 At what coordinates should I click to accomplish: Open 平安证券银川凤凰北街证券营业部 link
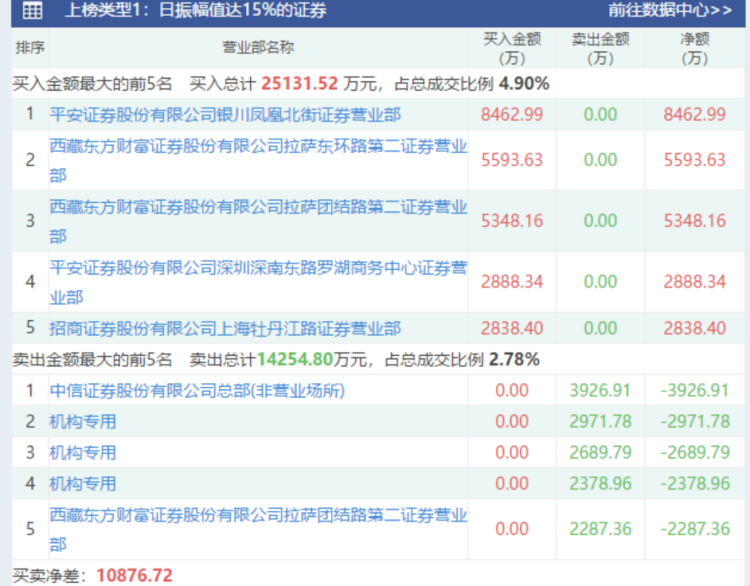pyautogui.click(x=225, y=114)
